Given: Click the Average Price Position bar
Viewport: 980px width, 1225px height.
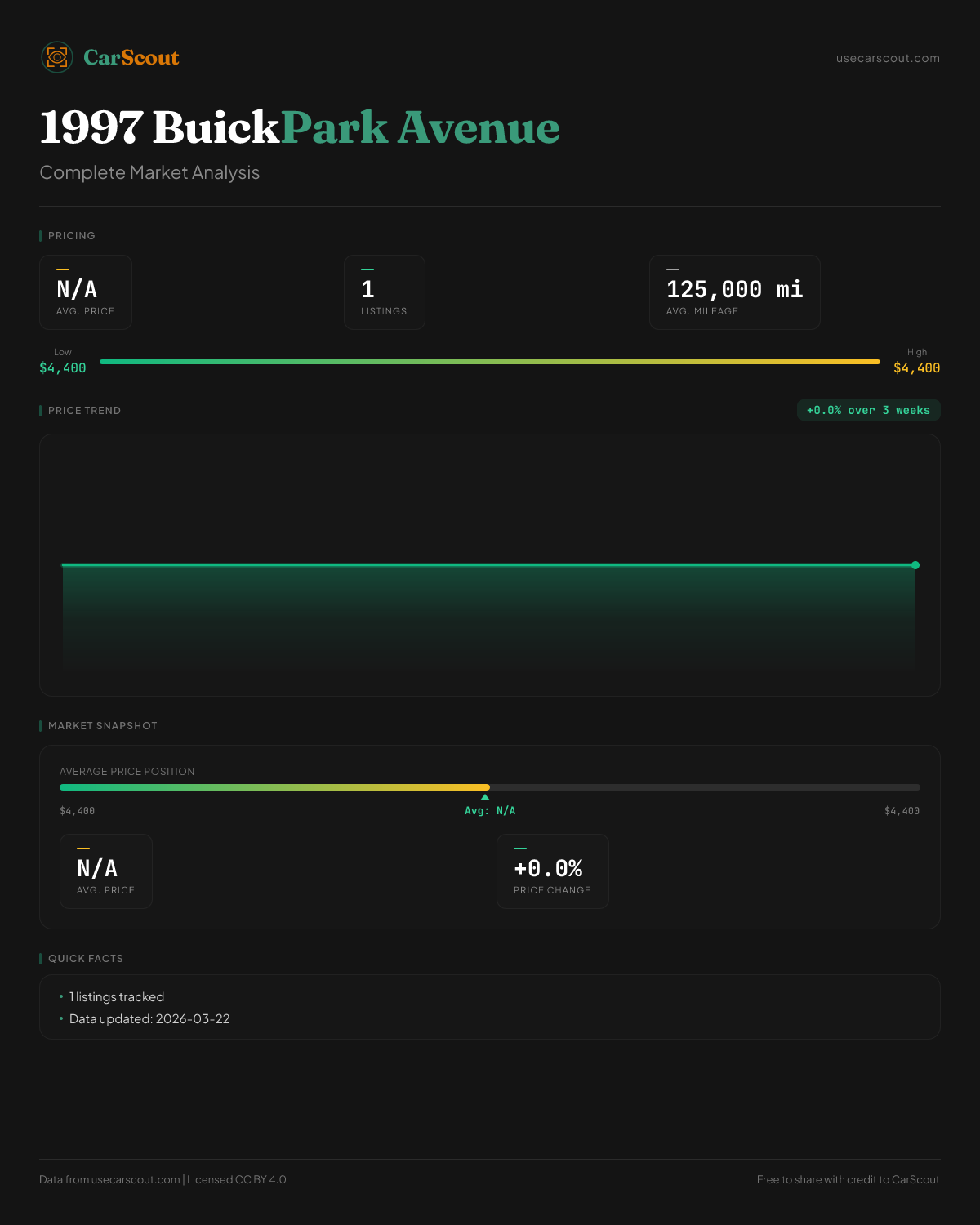Looking at the screenshot, I should 490,787.
